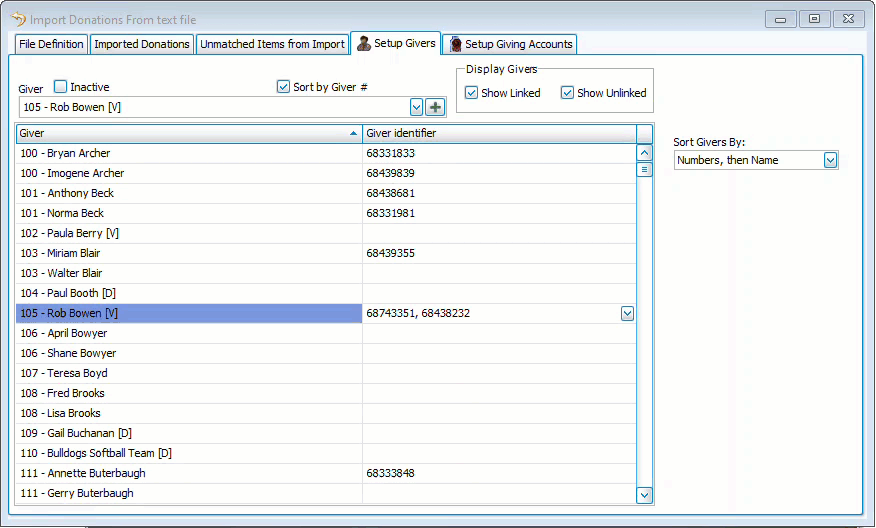This screenshot has width=876, height=528.
Task: Select the 111 - Annette Buterbaugh row
Action: tap(188, 473)
